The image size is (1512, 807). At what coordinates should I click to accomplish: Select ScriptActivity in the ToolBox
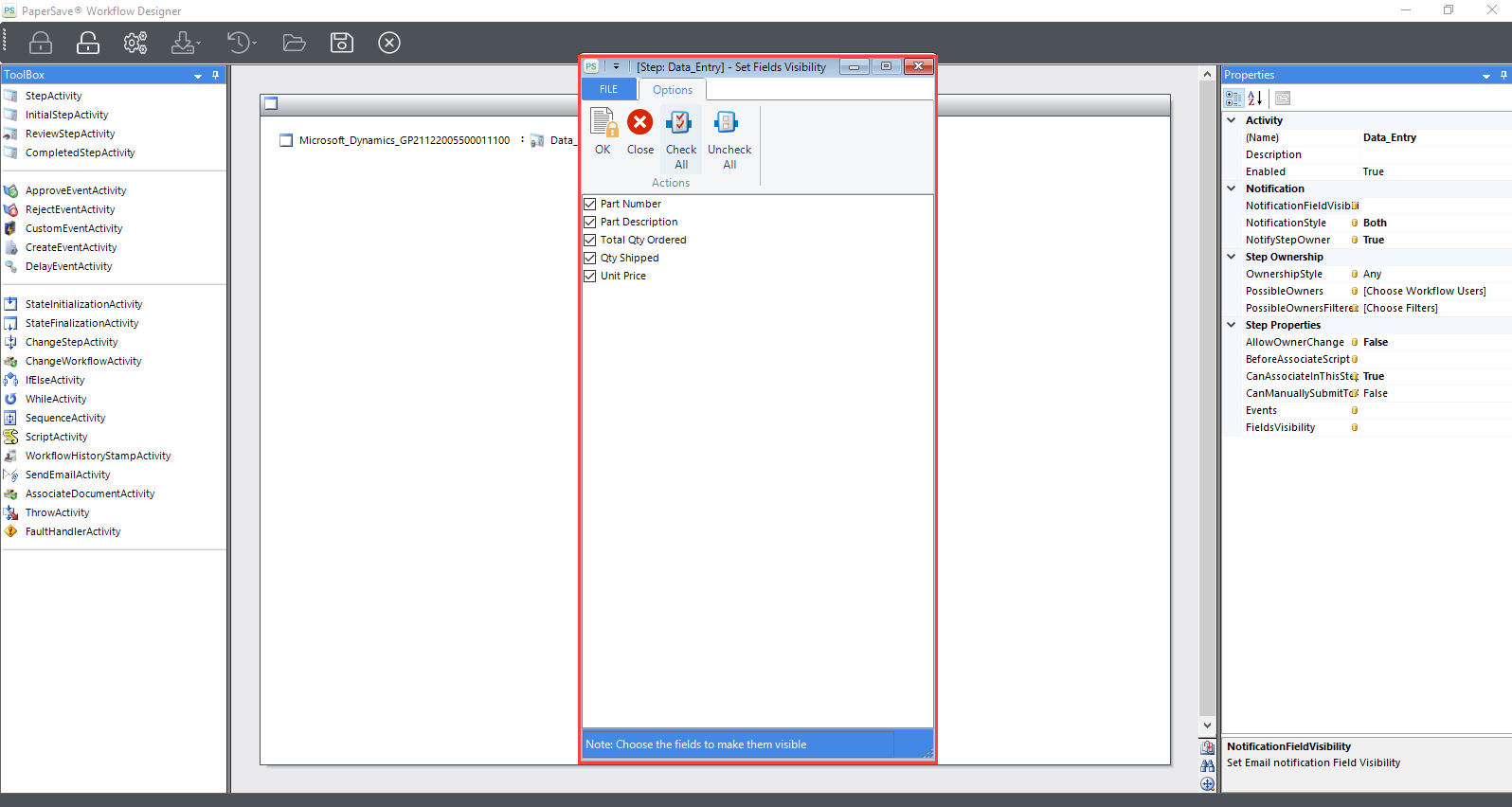pyautogui.click(x=56, y=437)
